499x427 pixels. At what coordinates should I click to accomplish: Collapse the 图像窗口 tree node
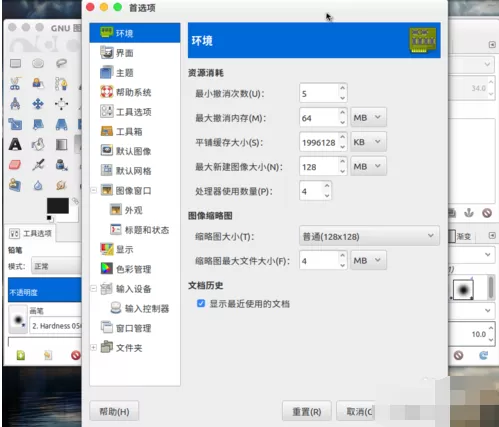[94, 190]
